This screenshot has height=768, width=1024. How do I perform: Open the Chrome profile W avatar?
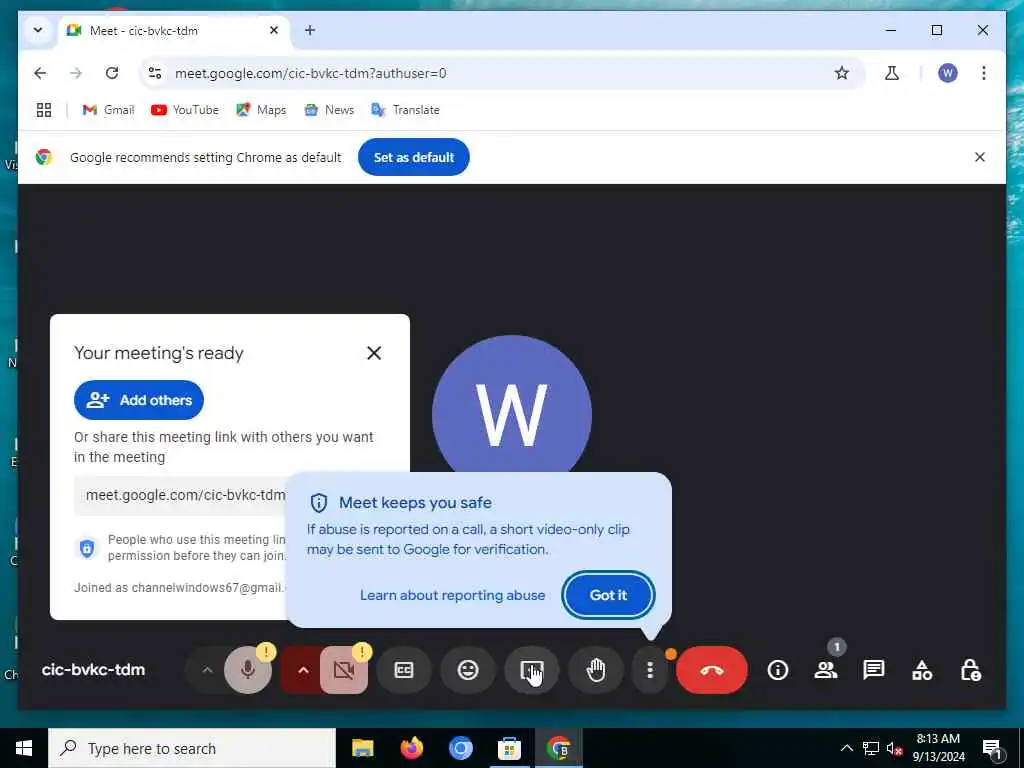[x=948, y=73]
